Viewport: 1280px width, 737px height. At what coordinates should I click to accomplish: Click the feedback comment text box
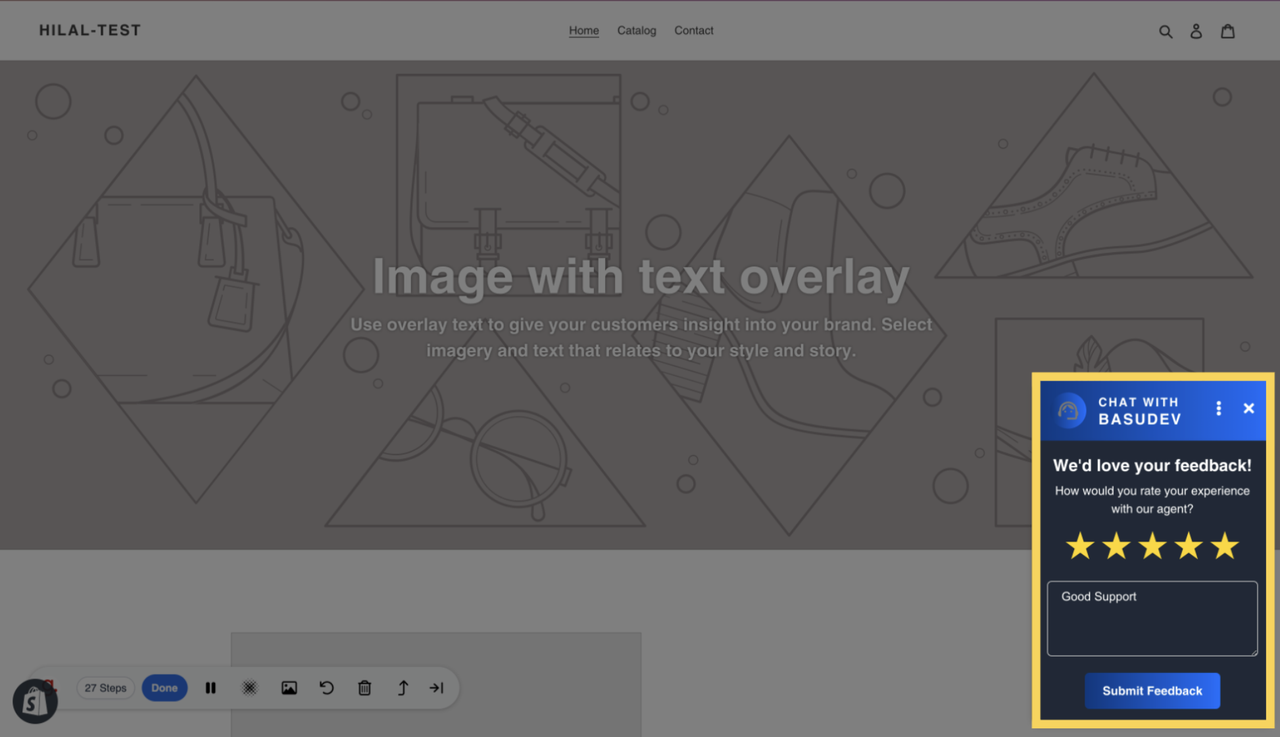1152,619
